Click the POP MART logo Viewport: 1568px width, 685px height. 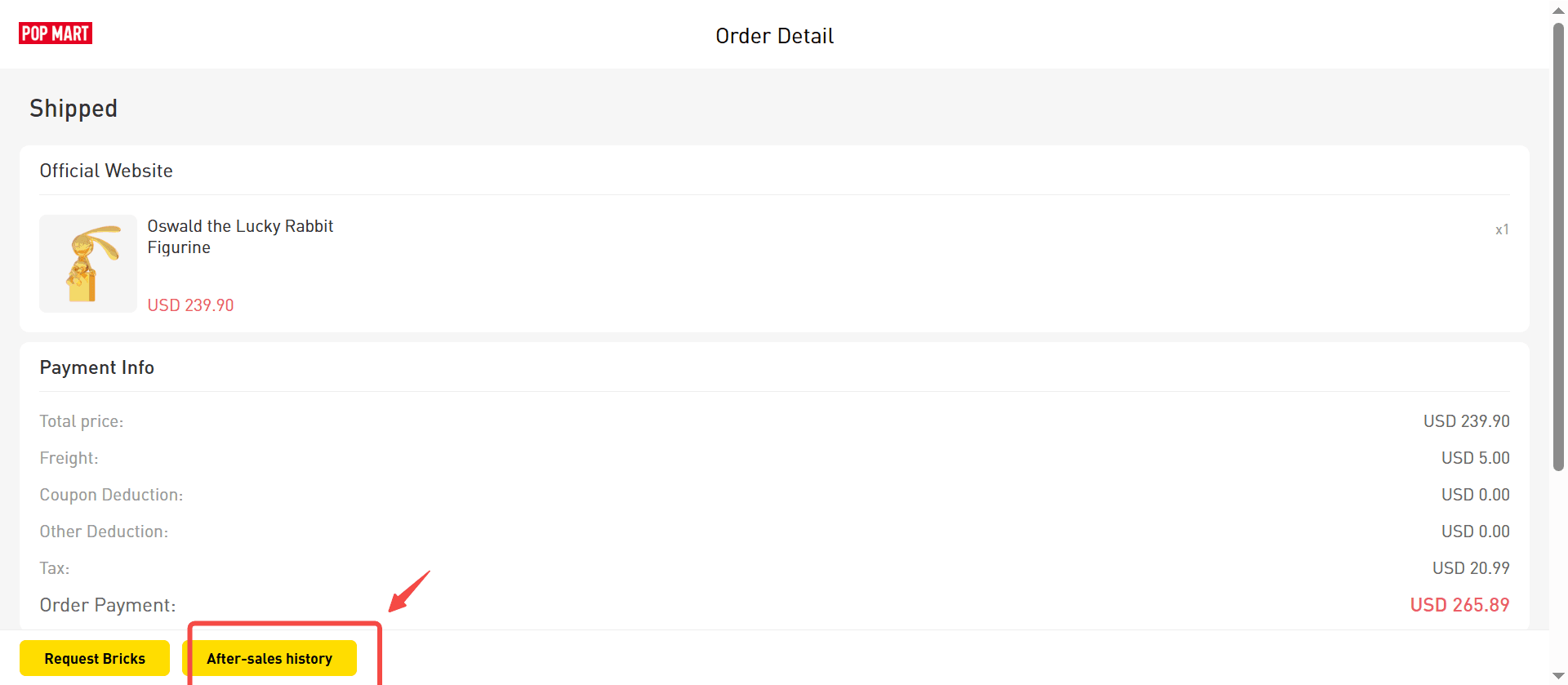[x=56, y=33]
